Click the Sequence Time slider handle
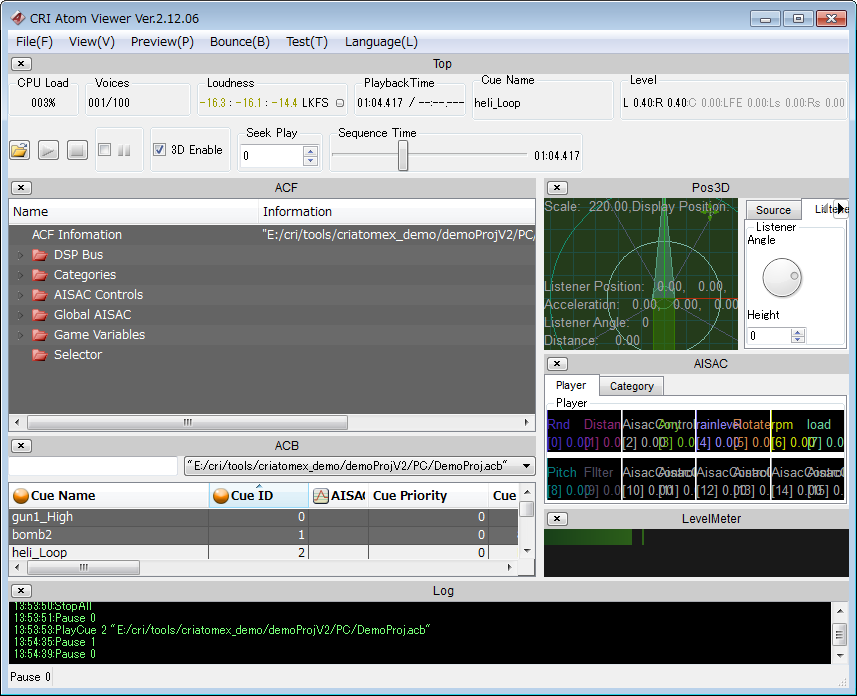 pos(403,155)
